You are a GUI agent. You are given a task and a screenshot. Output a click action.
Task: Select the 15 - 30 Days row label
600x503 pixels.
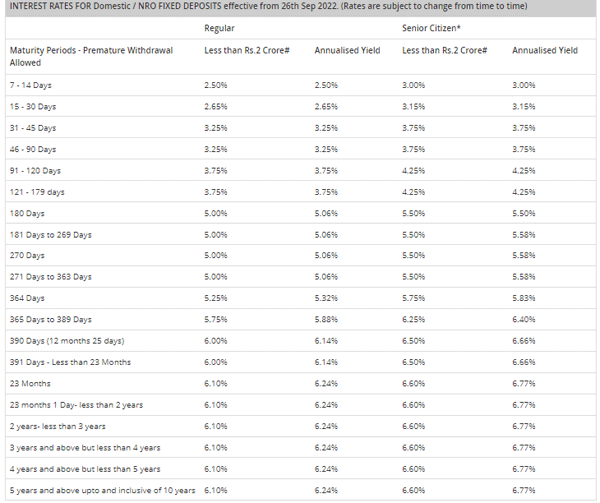32,107
